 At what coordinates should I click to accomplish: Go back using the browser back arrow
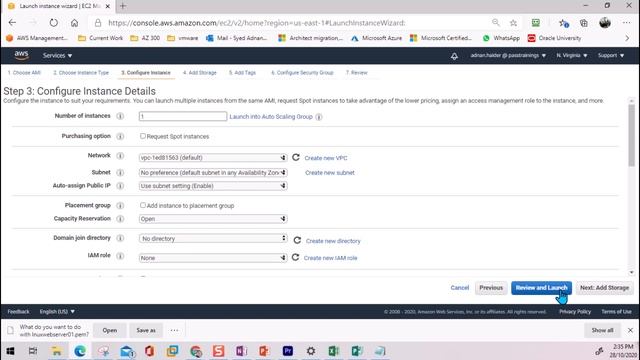(12, 23)
